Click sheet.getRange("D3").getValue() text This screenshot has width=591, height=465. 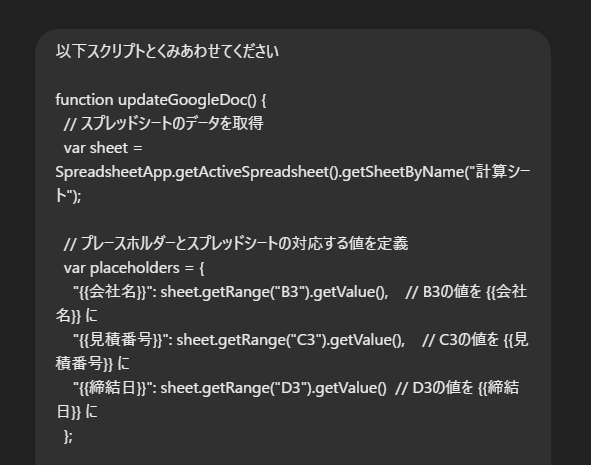274,388
